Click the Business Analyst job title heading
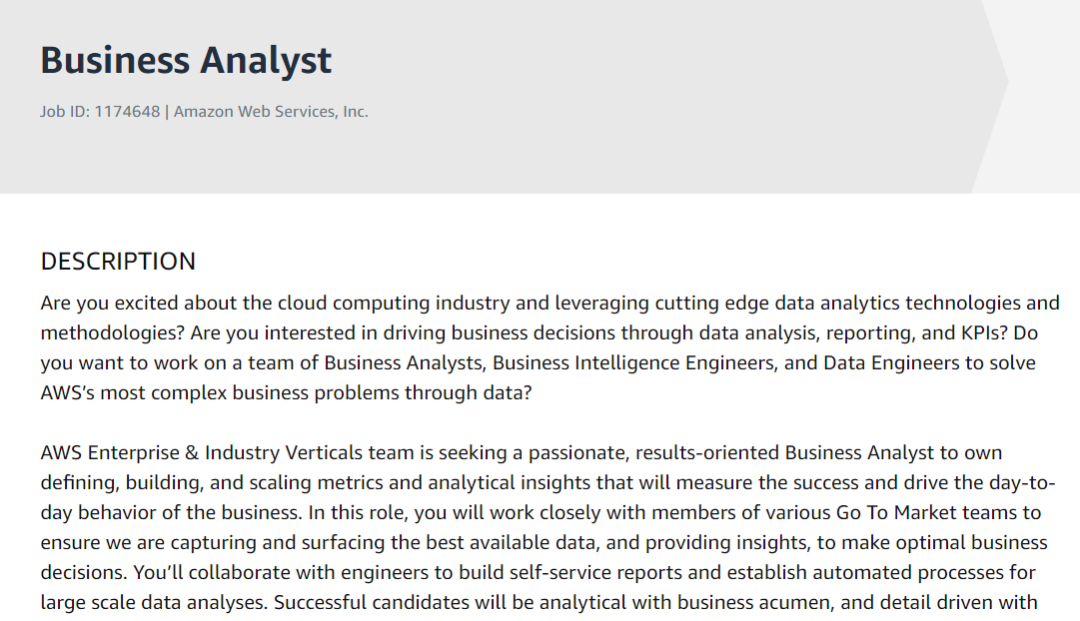 [x=186, y=61]
